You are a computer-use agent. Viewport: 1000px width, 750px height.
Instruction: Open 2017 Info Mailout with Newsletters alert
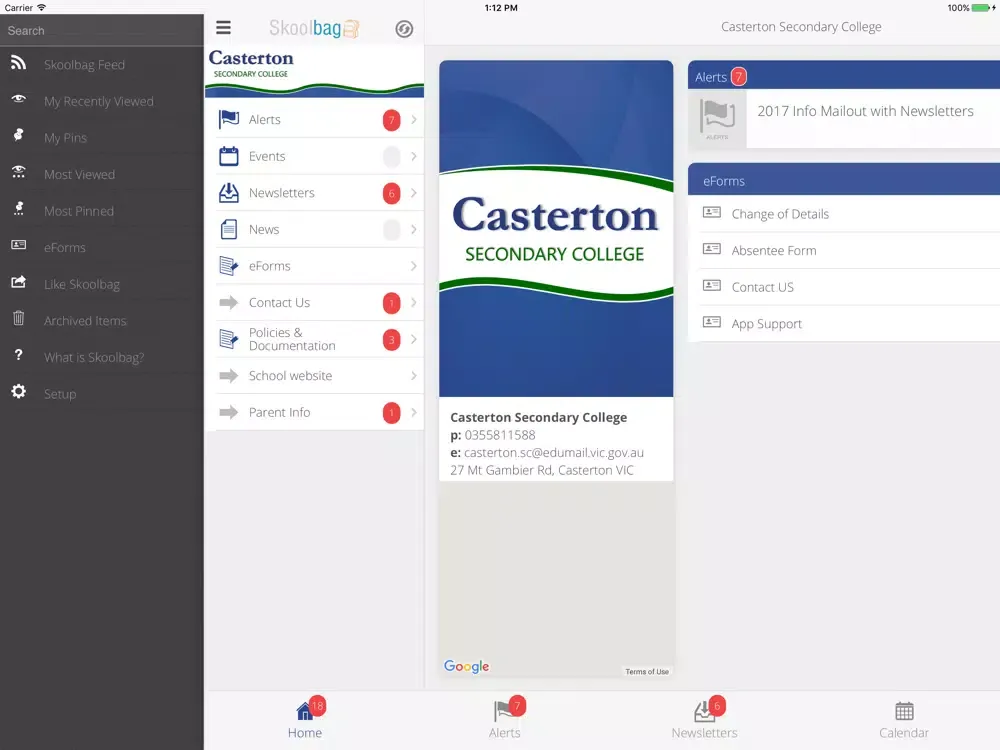tap(865, 111)
